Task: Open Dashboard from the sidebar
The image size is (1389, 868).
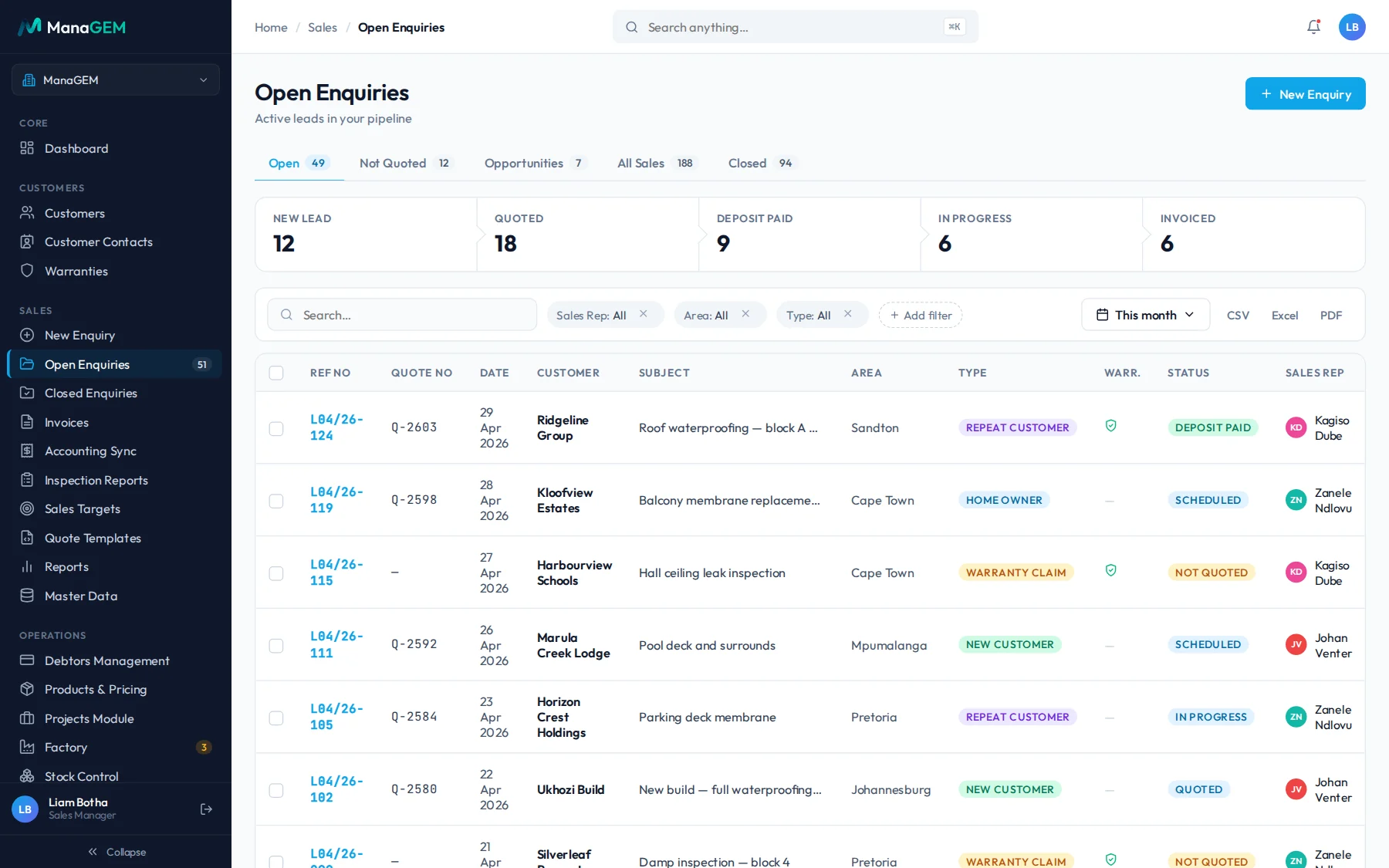Action: point(116,148)
